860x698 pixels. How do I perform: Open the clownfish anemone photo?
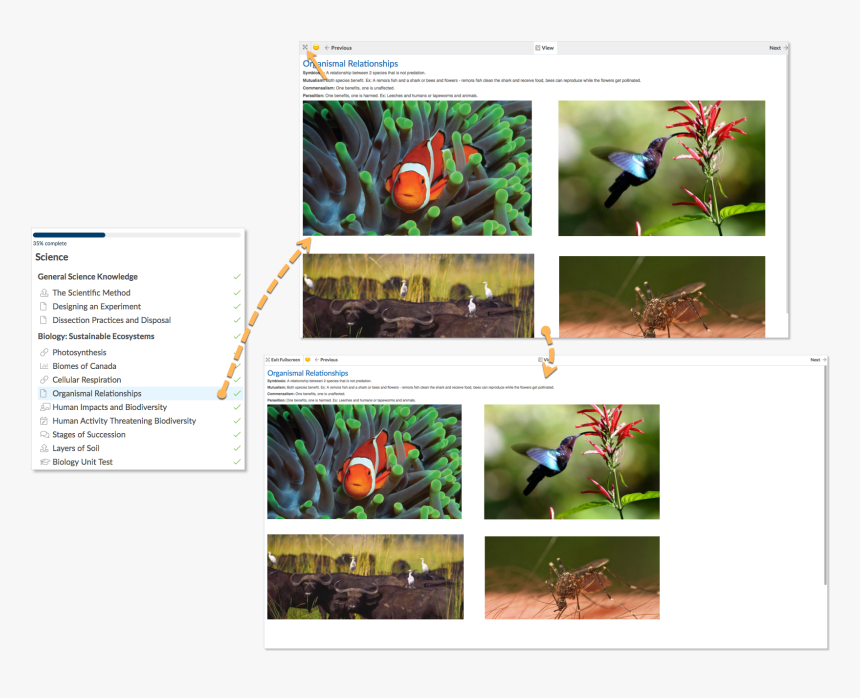[x=417, y=170]
